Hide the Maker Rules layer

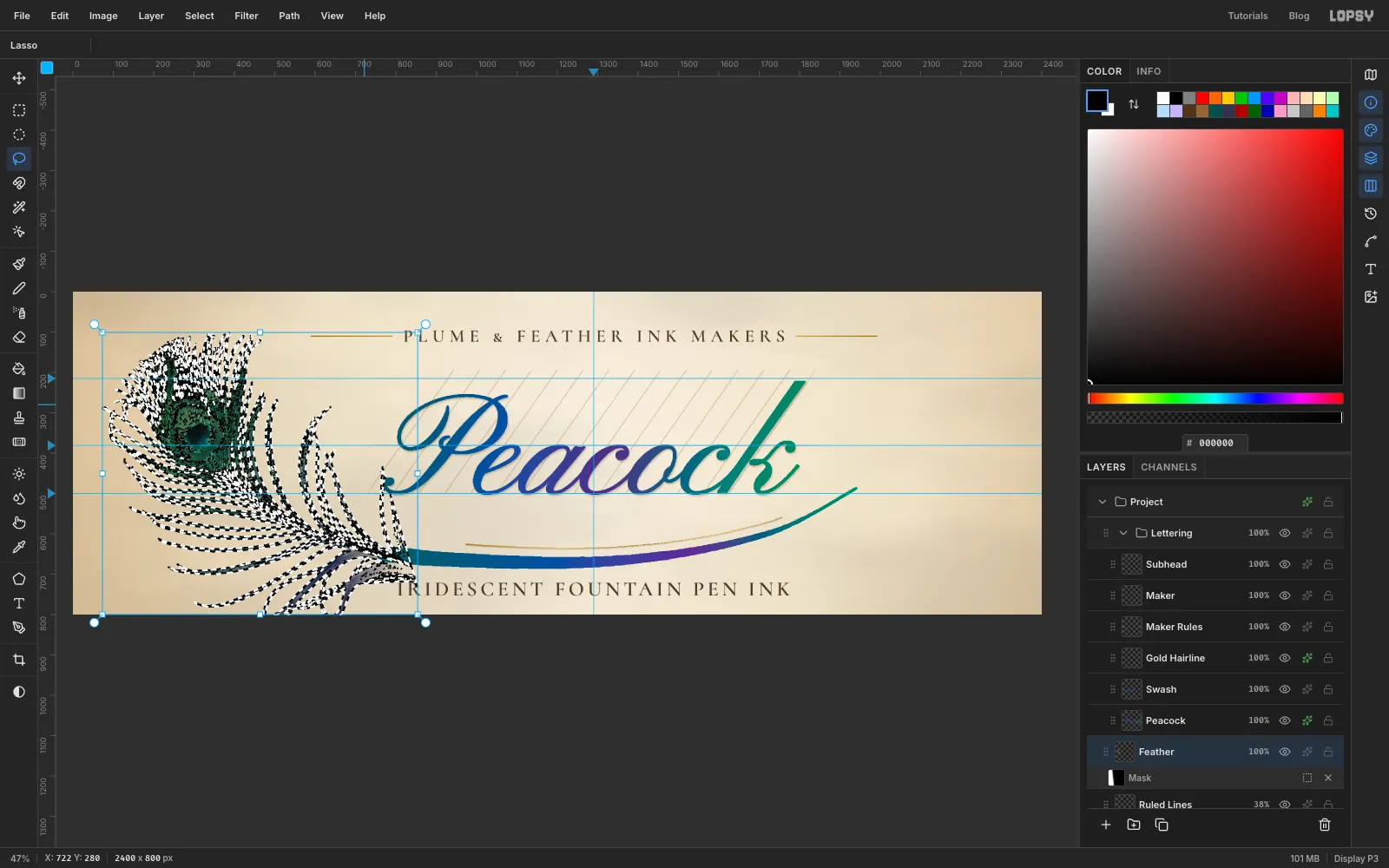click(x=1285, y=627)
